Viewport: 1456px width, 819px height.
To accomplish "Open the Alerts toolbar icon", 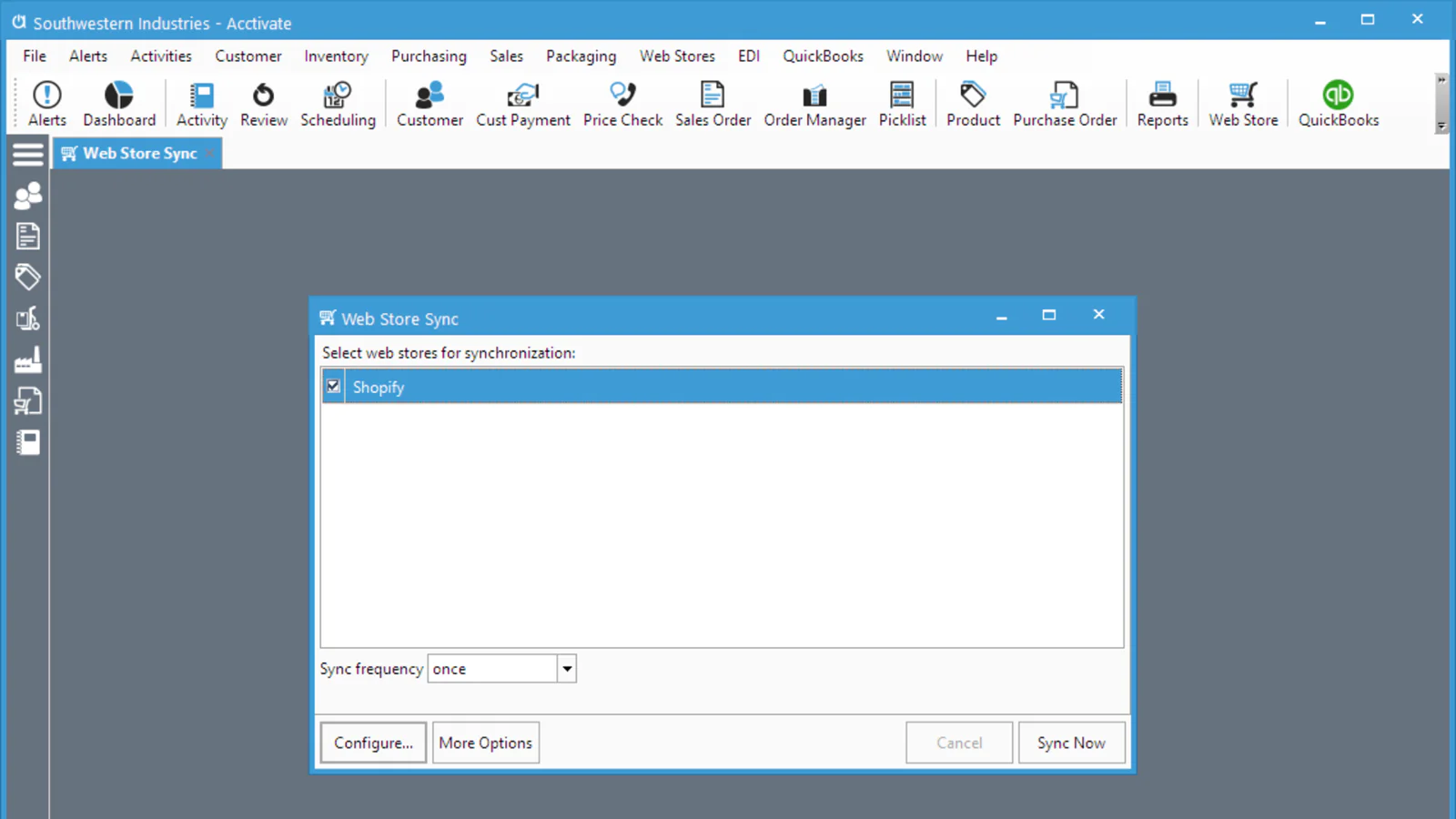I will pyautogui.click(x=47, y=104).
